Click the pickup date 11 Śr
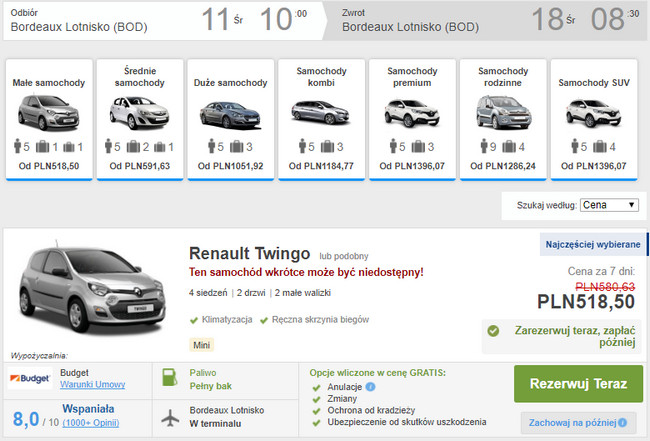The width and height of the screenshot is (650, 441). tap(222, 19)
